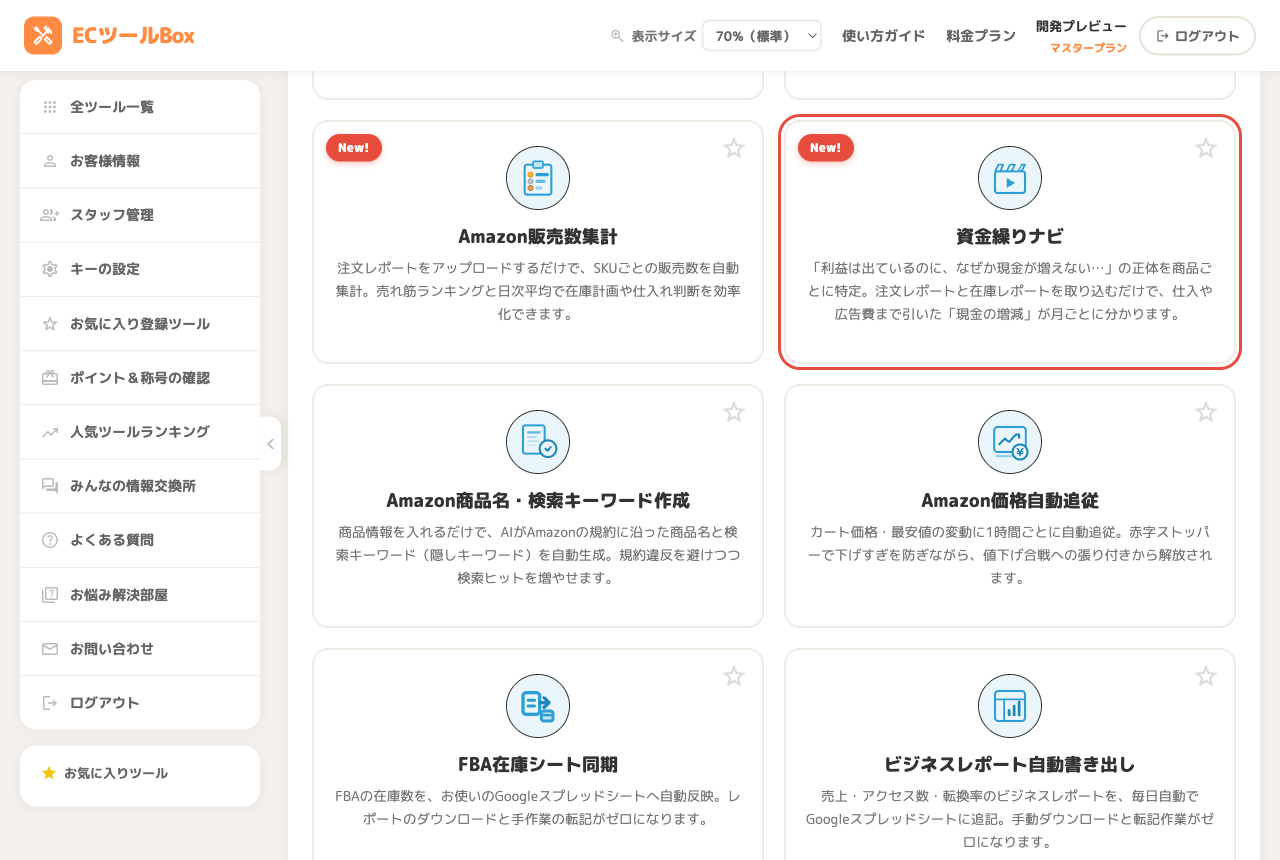
Task: Click the マスタープラン label
Action: click(x=1088, y=48)
